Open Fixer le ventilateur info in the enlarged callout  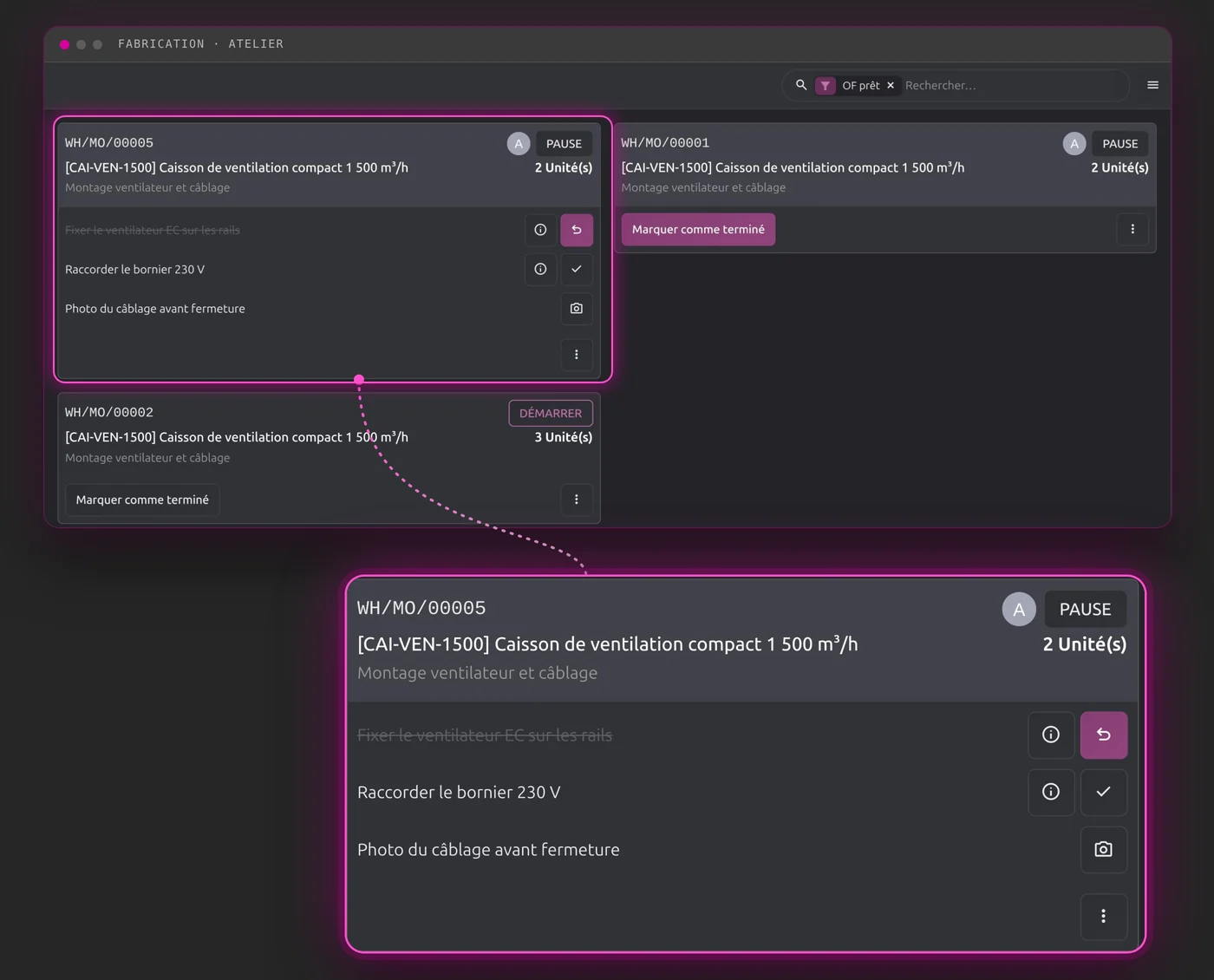point(1051,735)
